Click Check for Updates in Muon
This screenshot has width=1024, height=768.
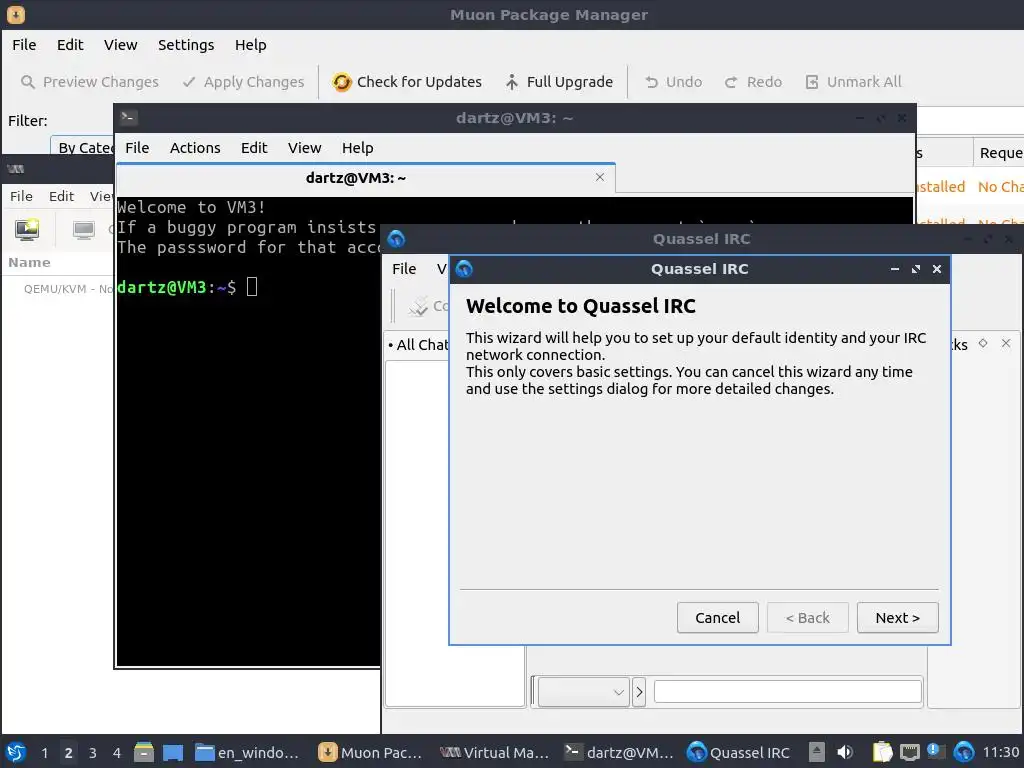point(407,82)
